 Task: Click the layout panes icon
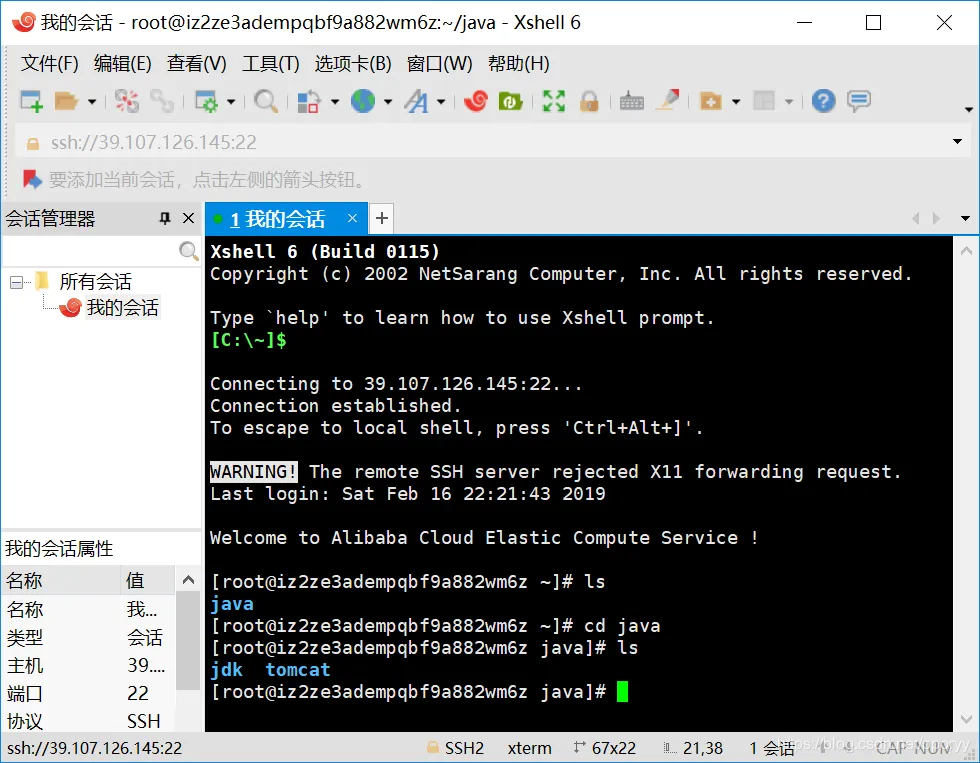click(x=764, y=101)
